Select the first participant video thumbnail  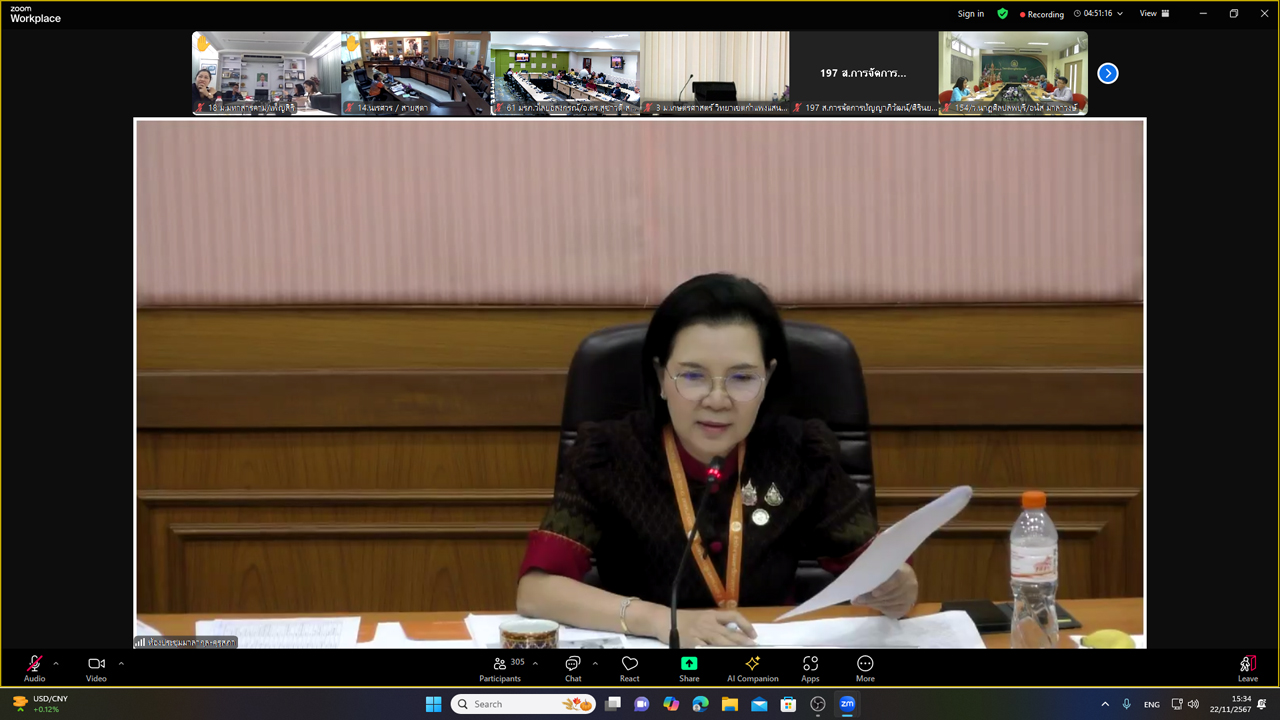(x=266, y=73)
